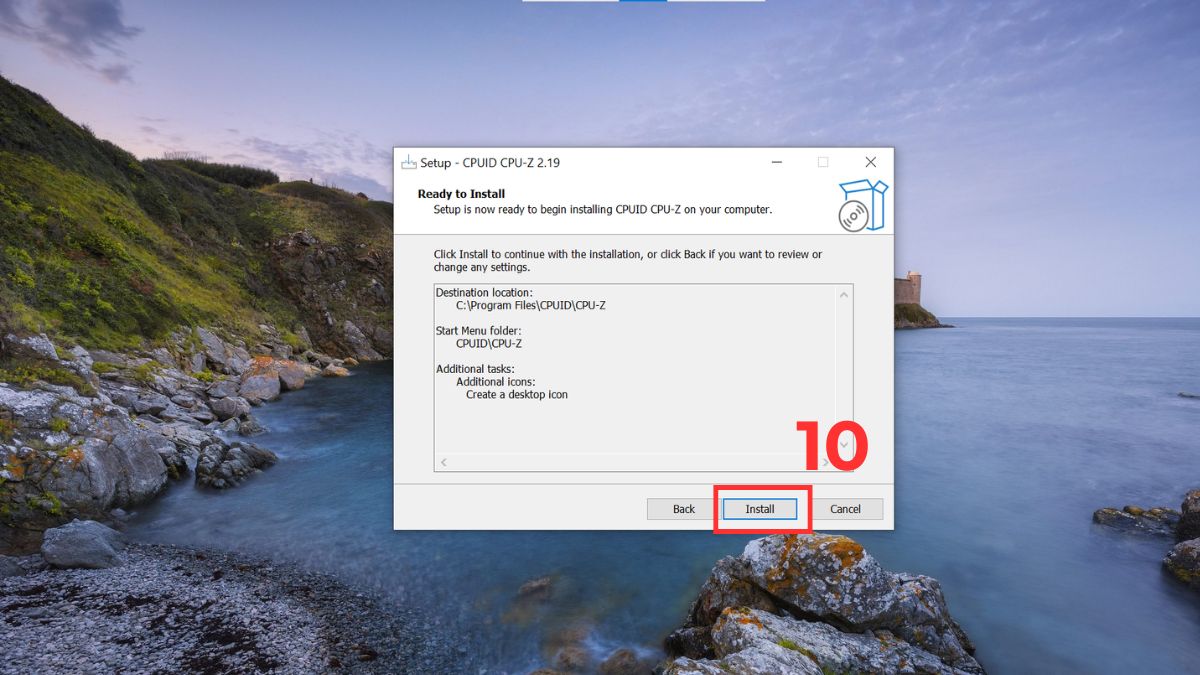
Task: Click the 'Create a desktop icon' line
Action: tap(517, 394)
